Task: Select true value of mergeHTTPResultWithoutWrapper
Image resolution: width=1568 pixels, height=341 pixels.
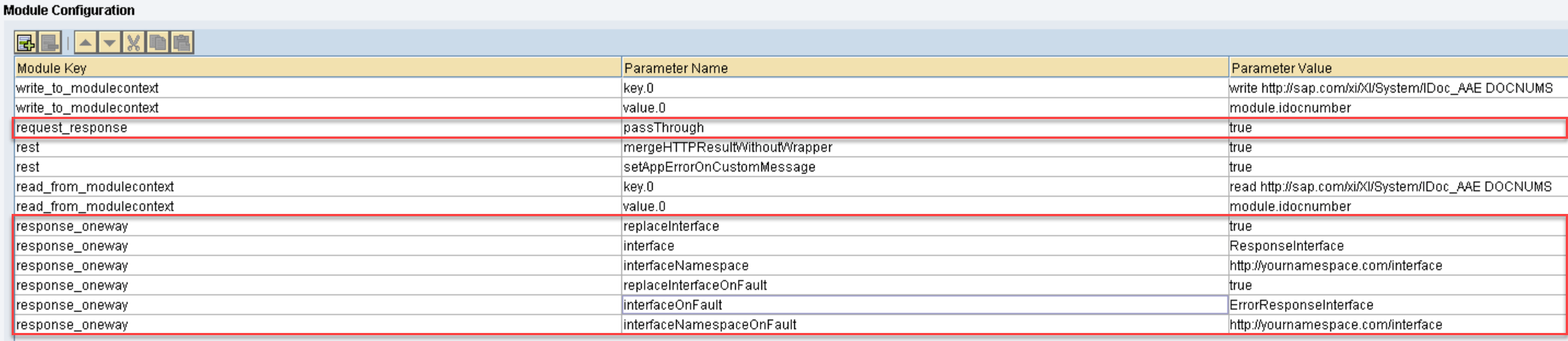Action: 1398,147
